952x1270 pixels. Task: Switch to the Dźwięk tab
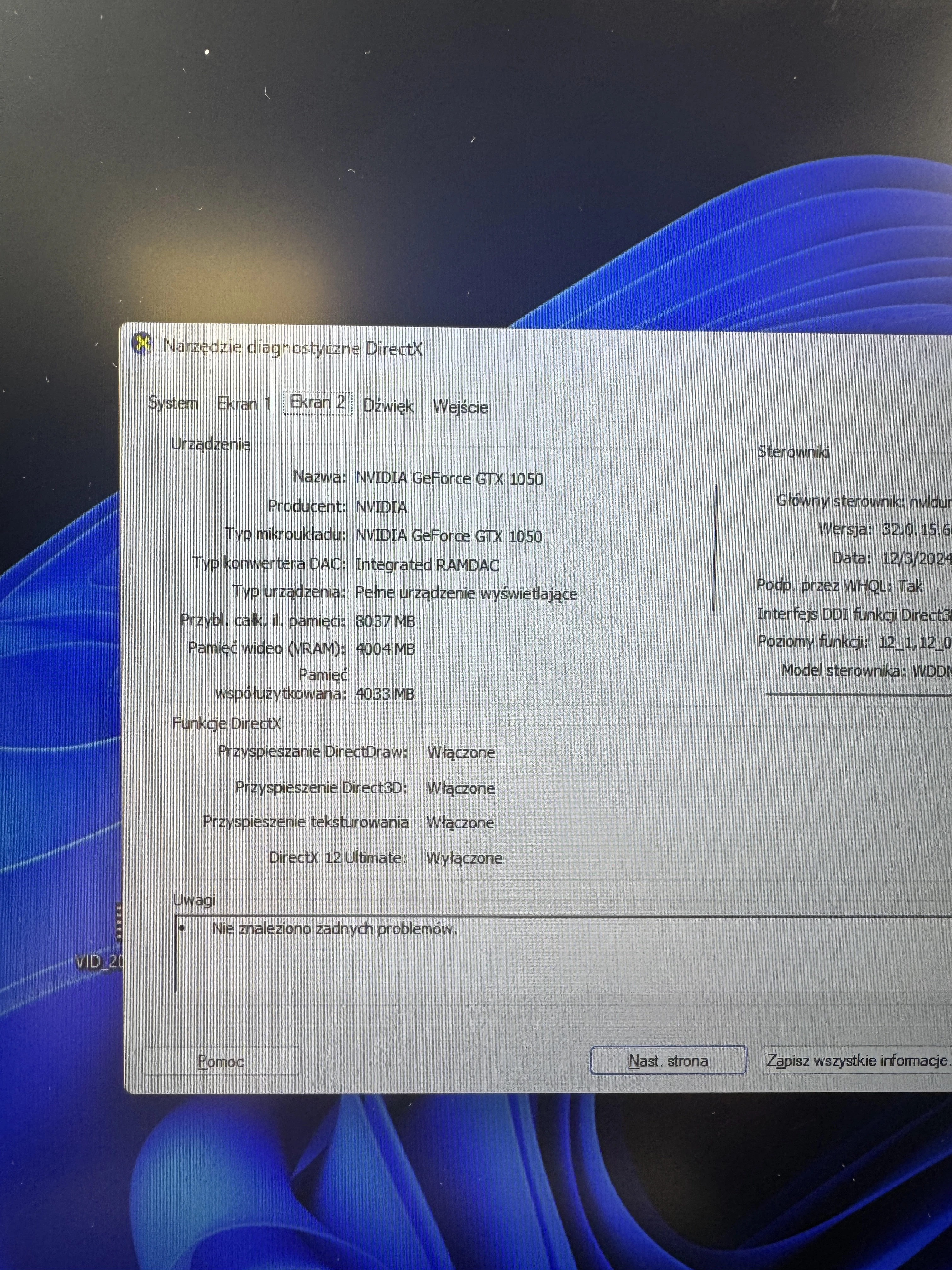tap(388, 406)
